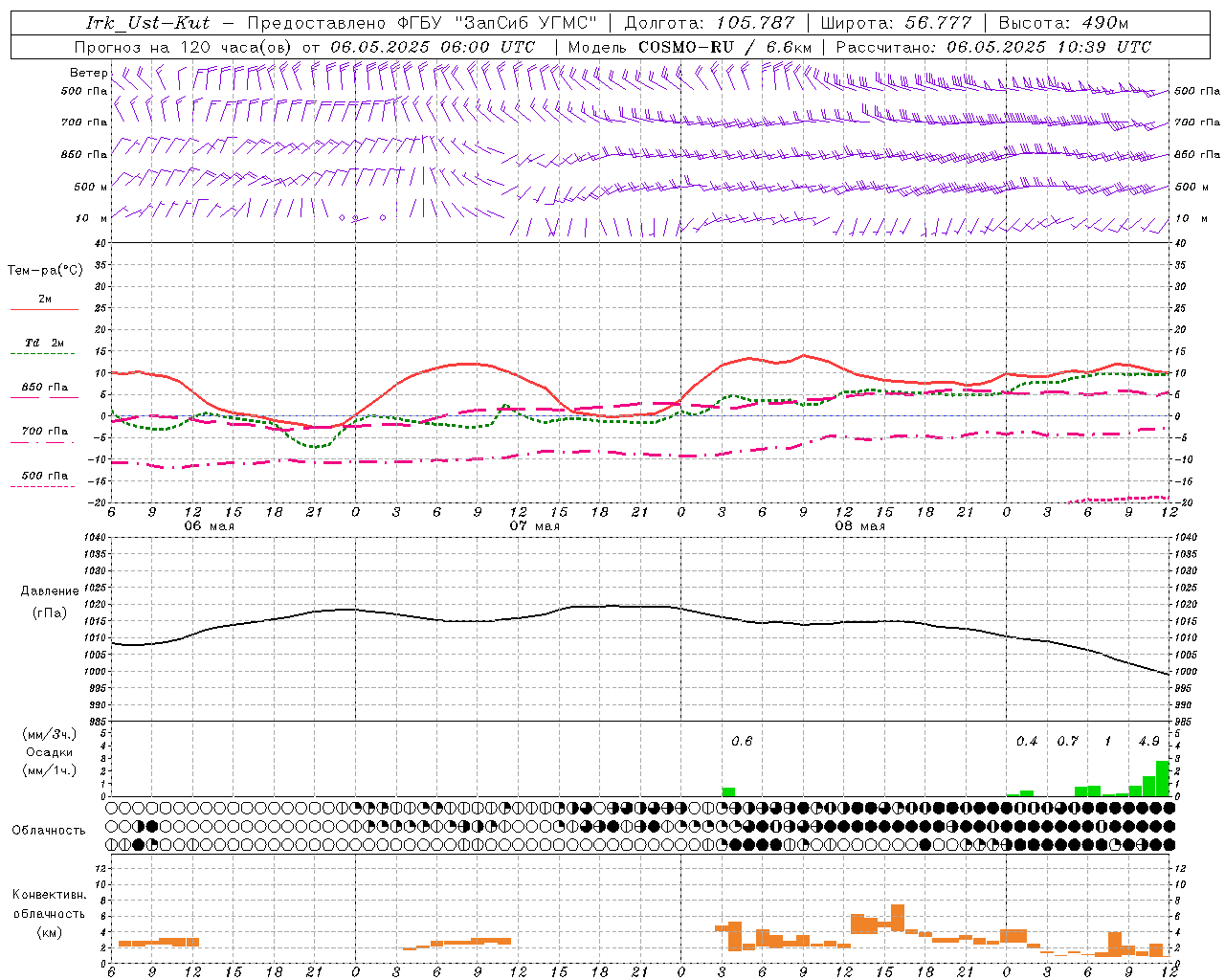This screenshot has height=980, width=1225.
Task: Click the 07 мая date label
Action: click(534, 526)
